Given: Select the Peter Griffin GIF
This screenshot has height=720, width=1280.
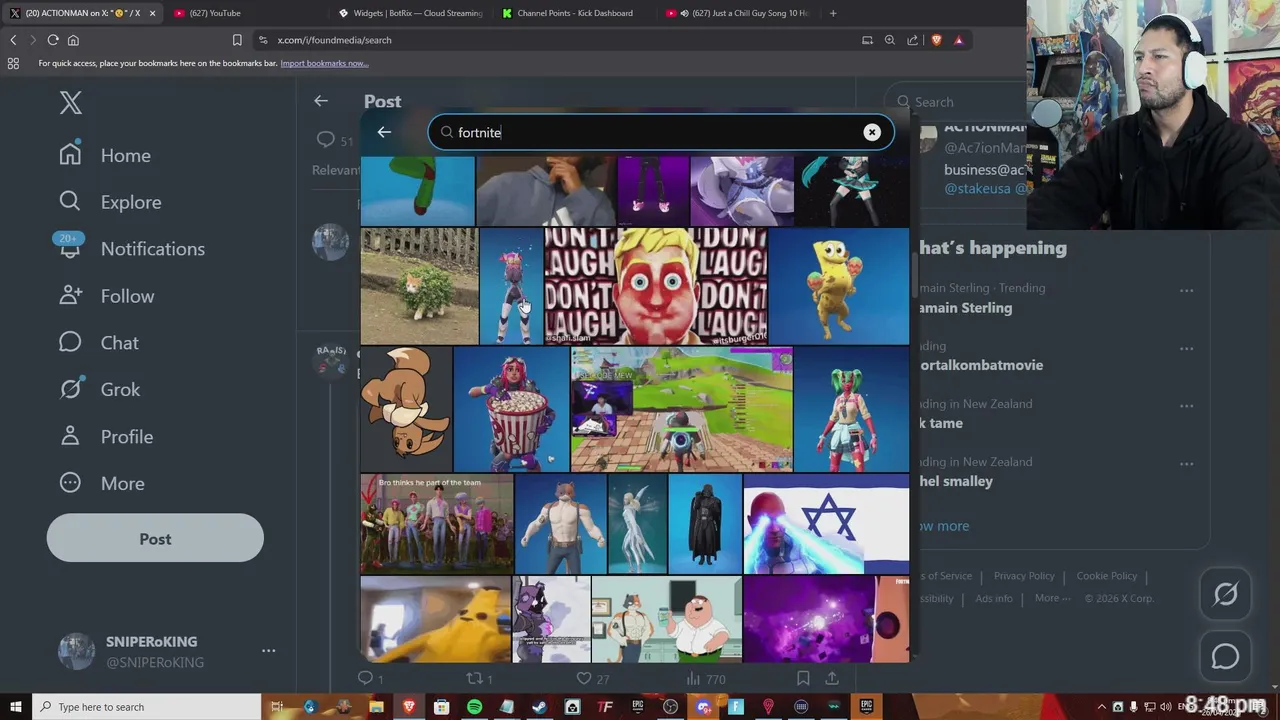Looking at the screenshot, I should (666, 619).
